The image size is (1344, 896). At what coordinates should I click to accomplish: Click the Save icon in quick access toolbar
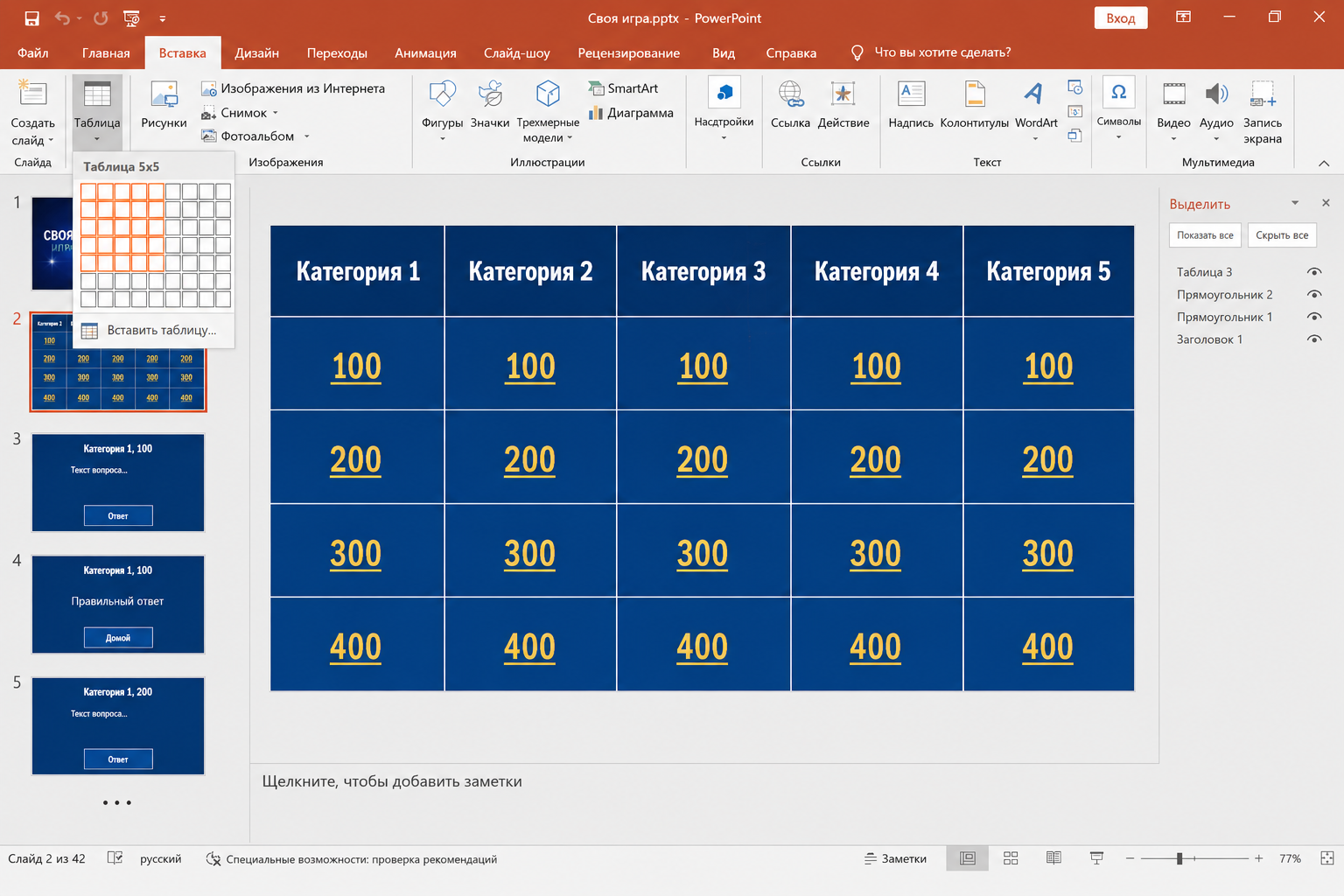coord(32,18)
